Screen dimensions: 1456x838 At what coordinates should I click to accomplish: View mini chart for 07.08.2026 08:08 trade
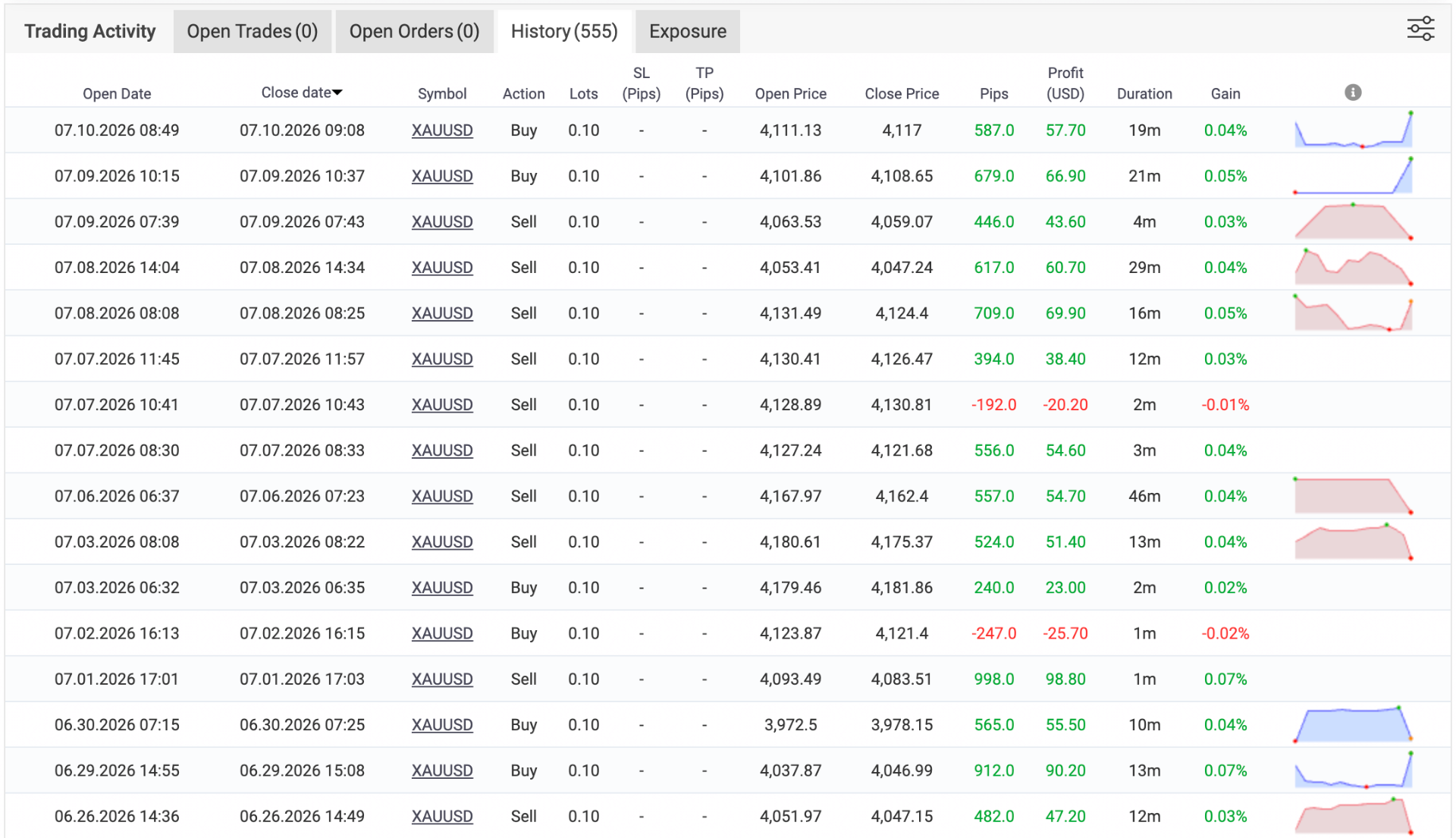(x=1353, y=313)
